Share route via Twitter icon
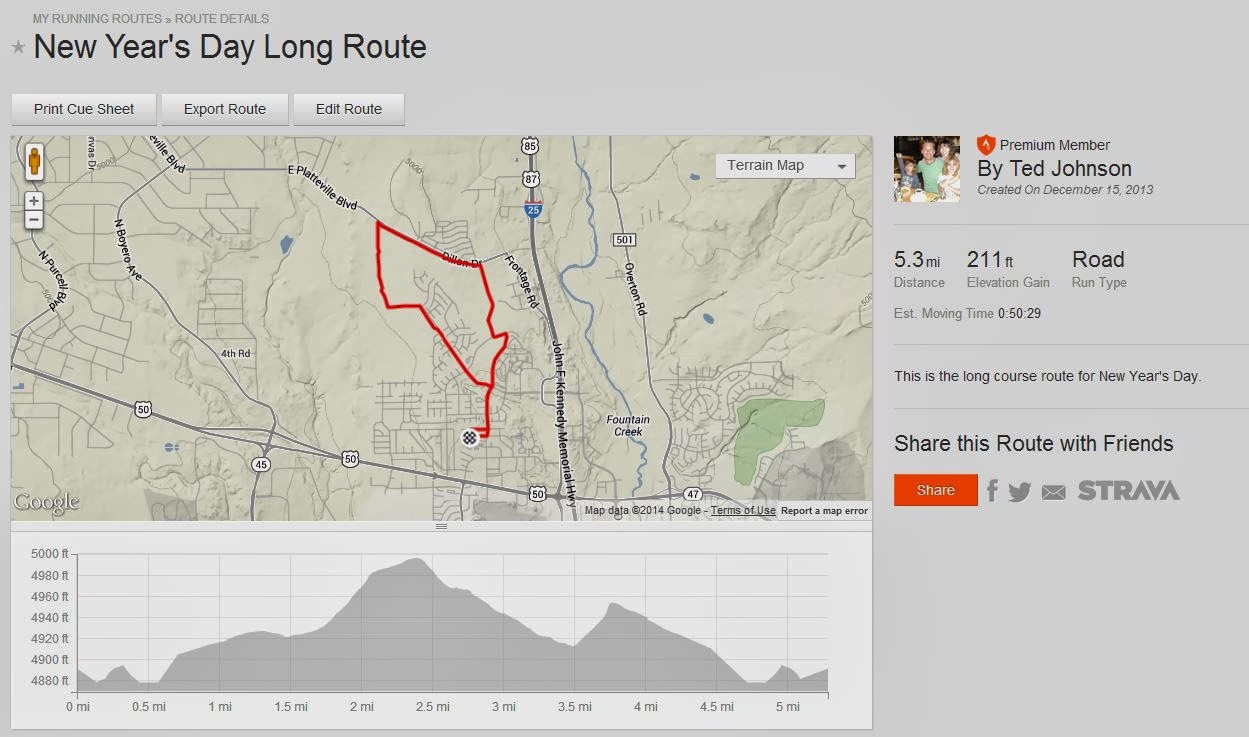The height and width of the screenshot is (737, 1249). pyautogui.click(x=1020, y=491)
